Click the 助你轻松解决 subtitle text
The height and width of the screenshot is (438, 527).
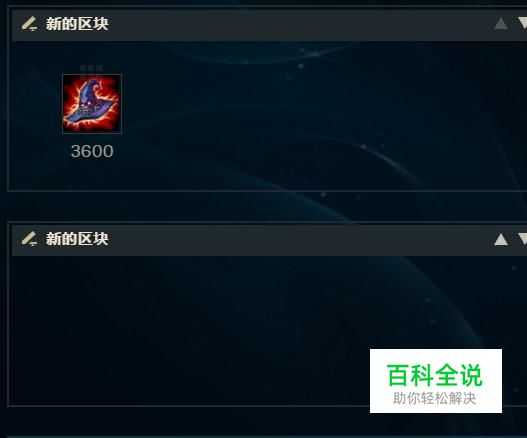pyautogui.click(x=435, y=399)
